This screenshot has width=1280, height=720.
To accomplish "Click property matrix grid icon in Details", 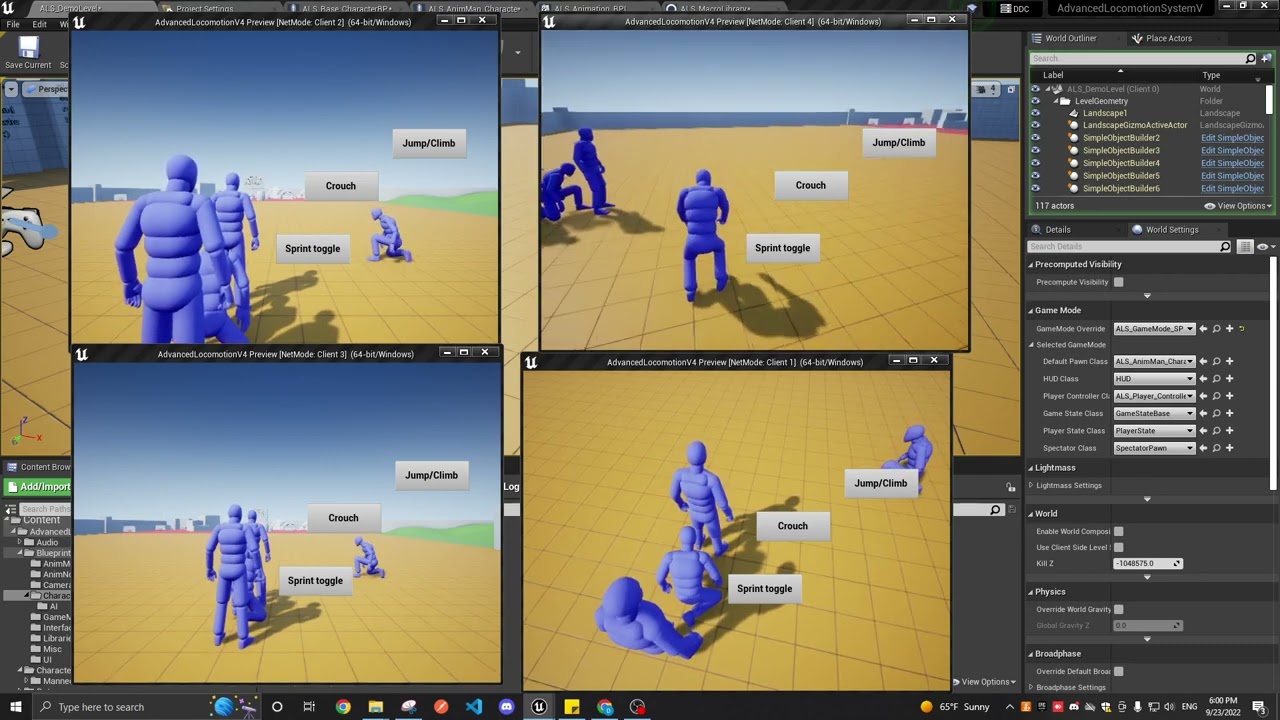I will point(1245,247).
